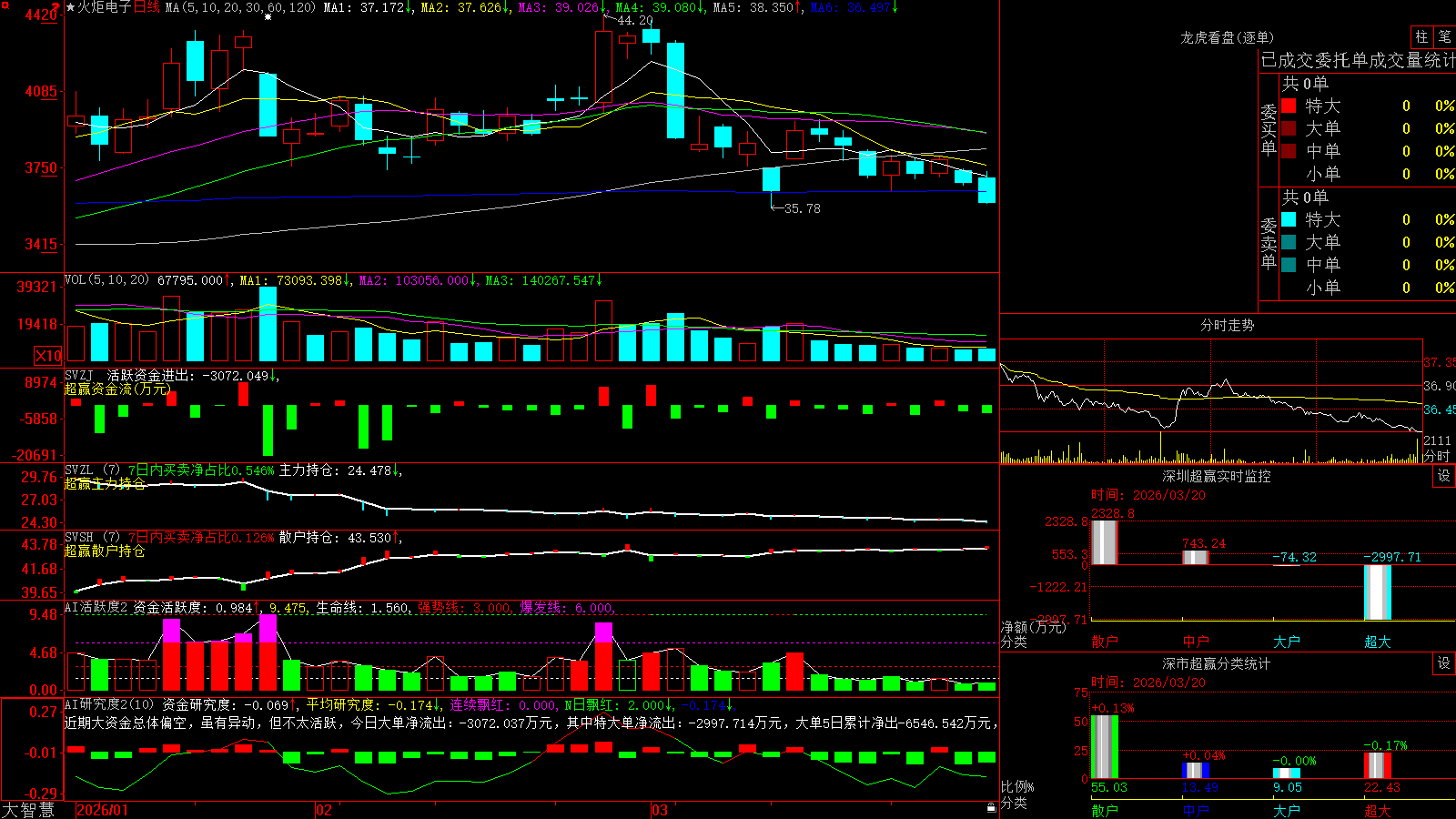Click the 龙虎看盘(逐单) panel title
1456x819 pixels.
pyautogui.click(x=1227, y=37)
